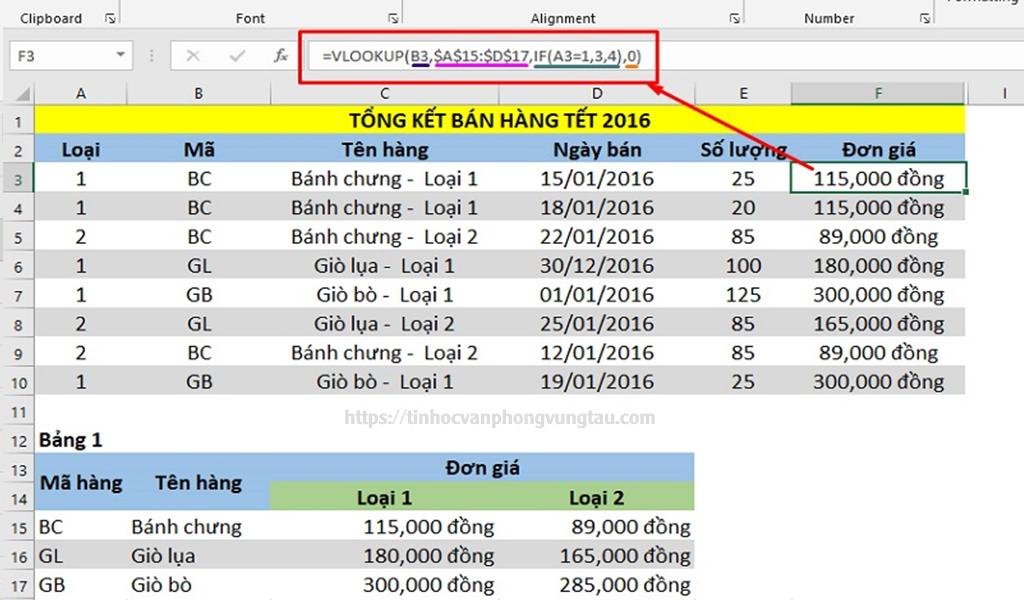Screen dimensions: 1024x600
Task: Click the Bánh chưng cell in row 15
Action: 199,526
